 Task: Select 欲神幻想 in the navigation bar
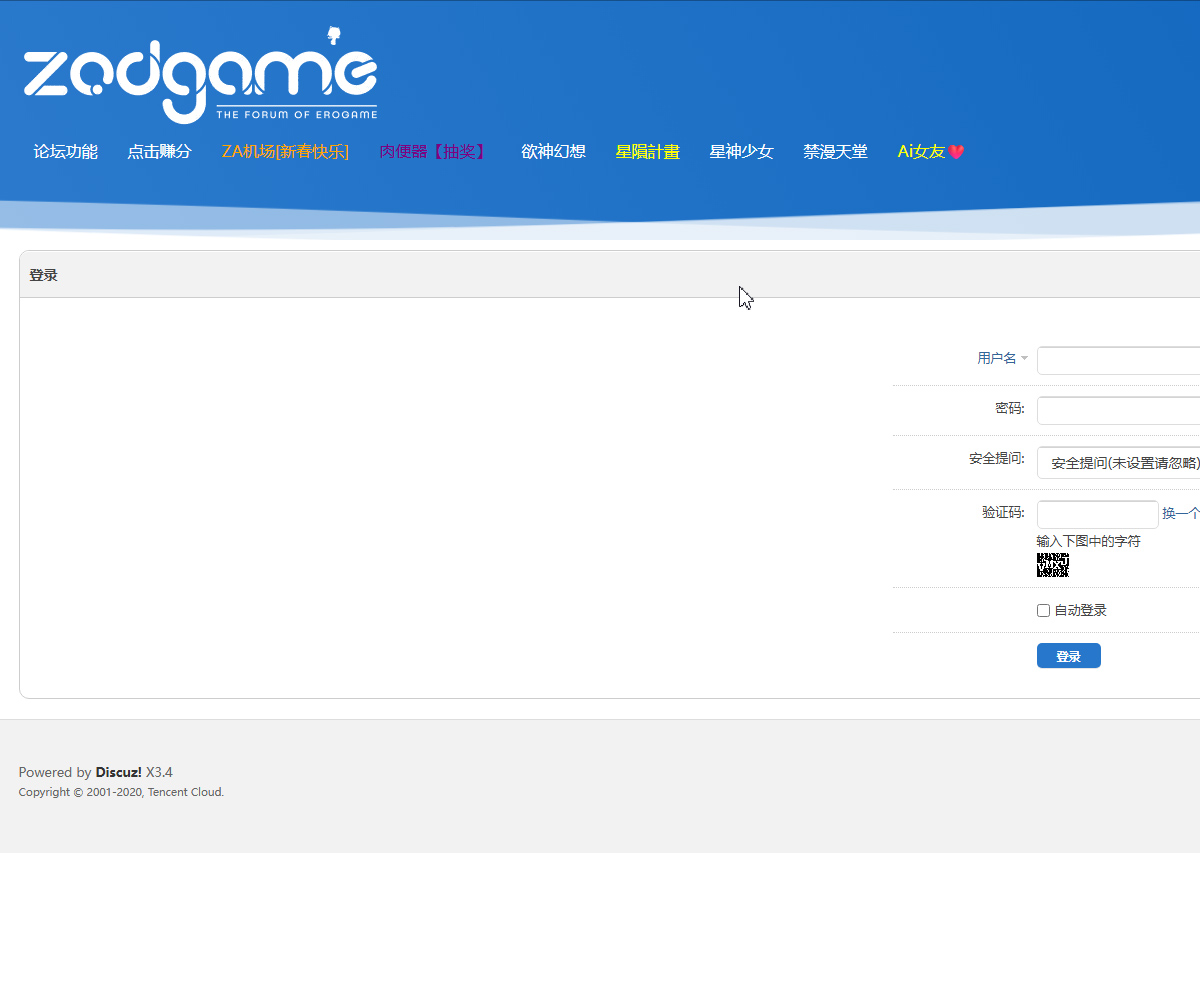click(553, 152)
